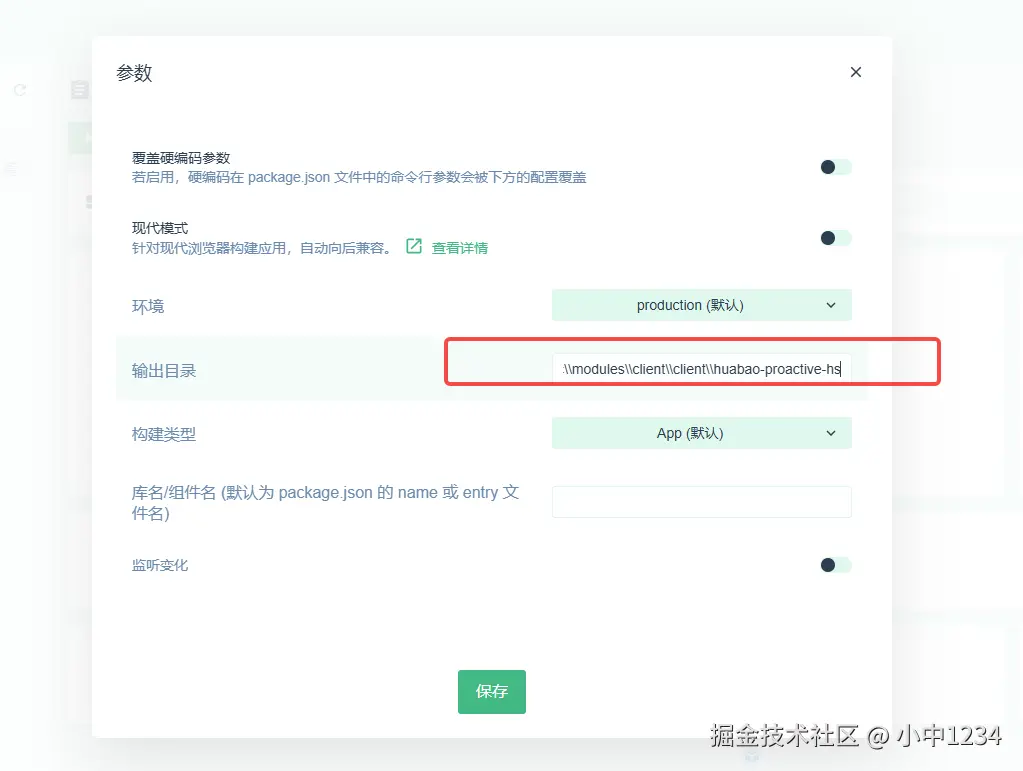Open the 环境 production dropdown
This screenshot has width=1023, height=771.
point(701,305)
